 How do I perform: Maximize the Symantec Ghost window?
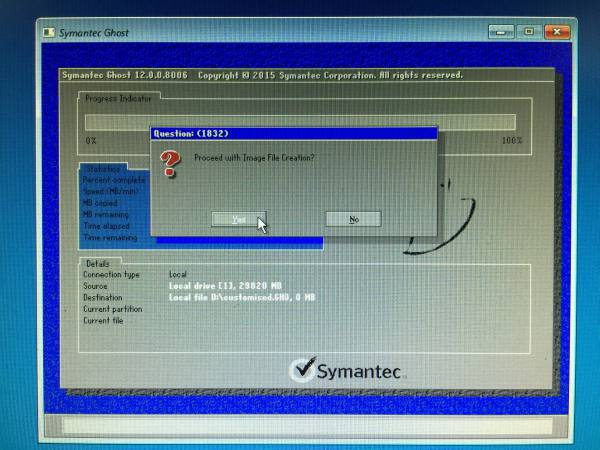pos(528,32)
